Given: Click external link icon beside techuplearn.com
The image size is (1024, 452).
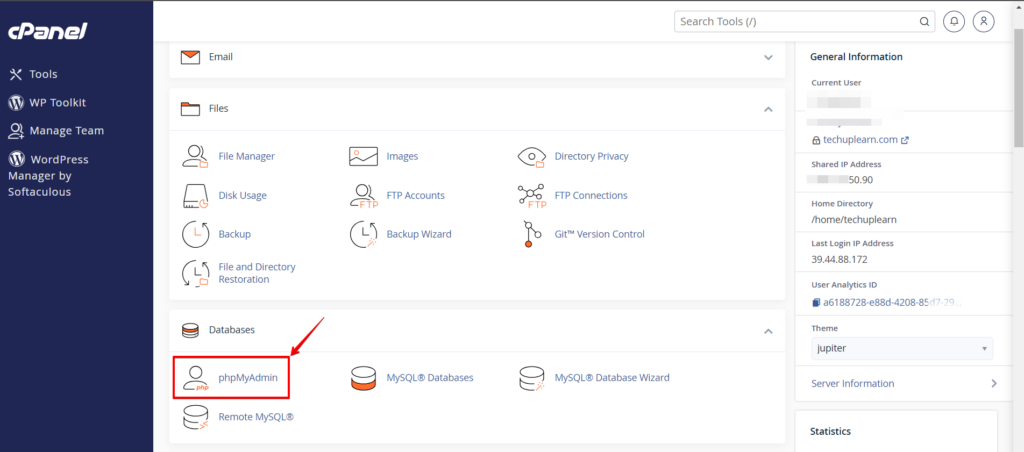Looking at the screenshot, I should pos(904,140).
